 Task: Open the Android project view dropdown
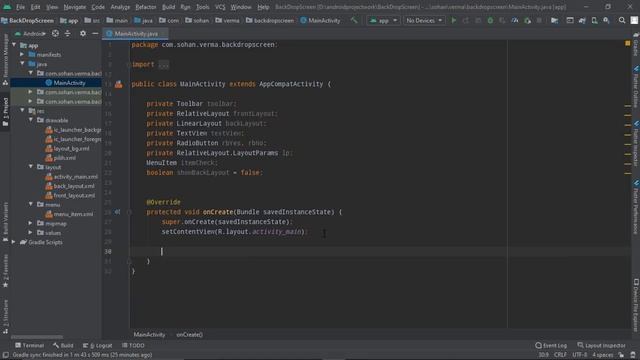[30, 33]
